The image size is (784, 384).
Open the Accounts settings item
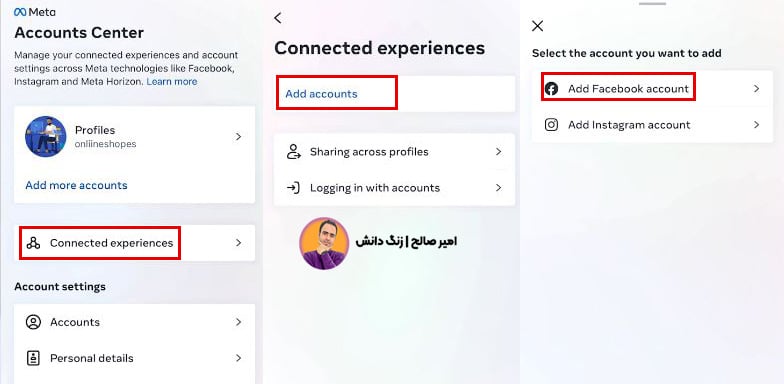[134, 322]
